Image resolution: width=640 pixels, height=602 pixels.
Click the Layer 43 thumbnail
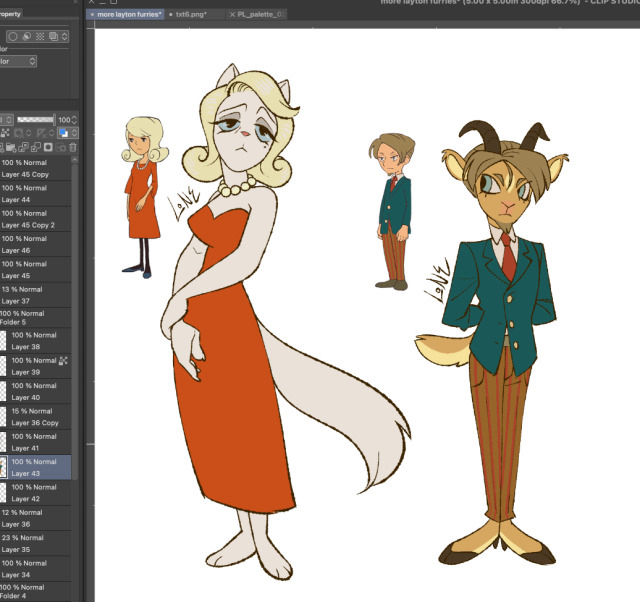coord(4,467)
